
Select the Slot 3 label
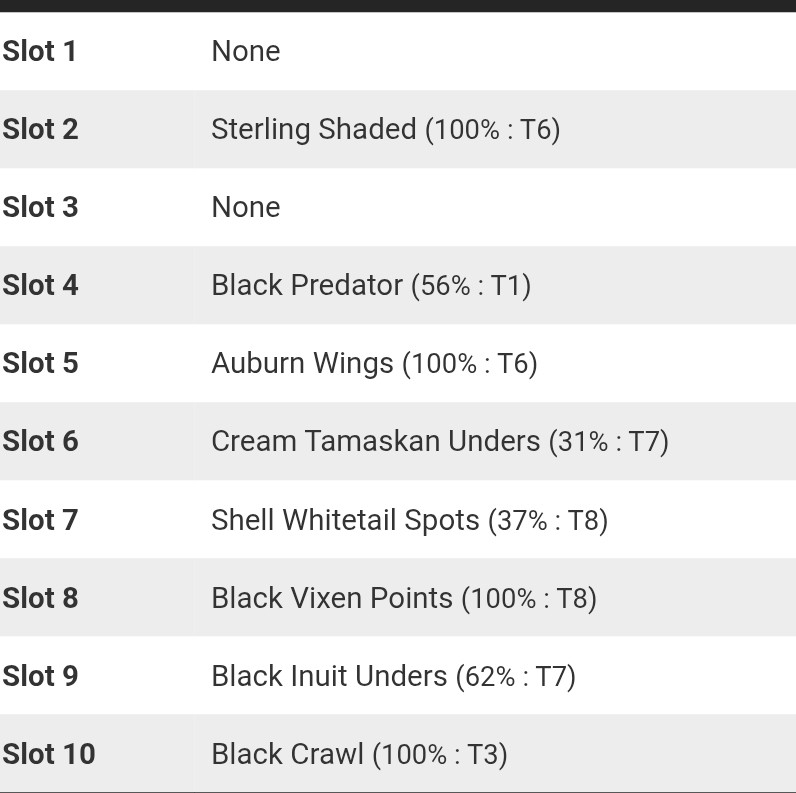(41, 207)
